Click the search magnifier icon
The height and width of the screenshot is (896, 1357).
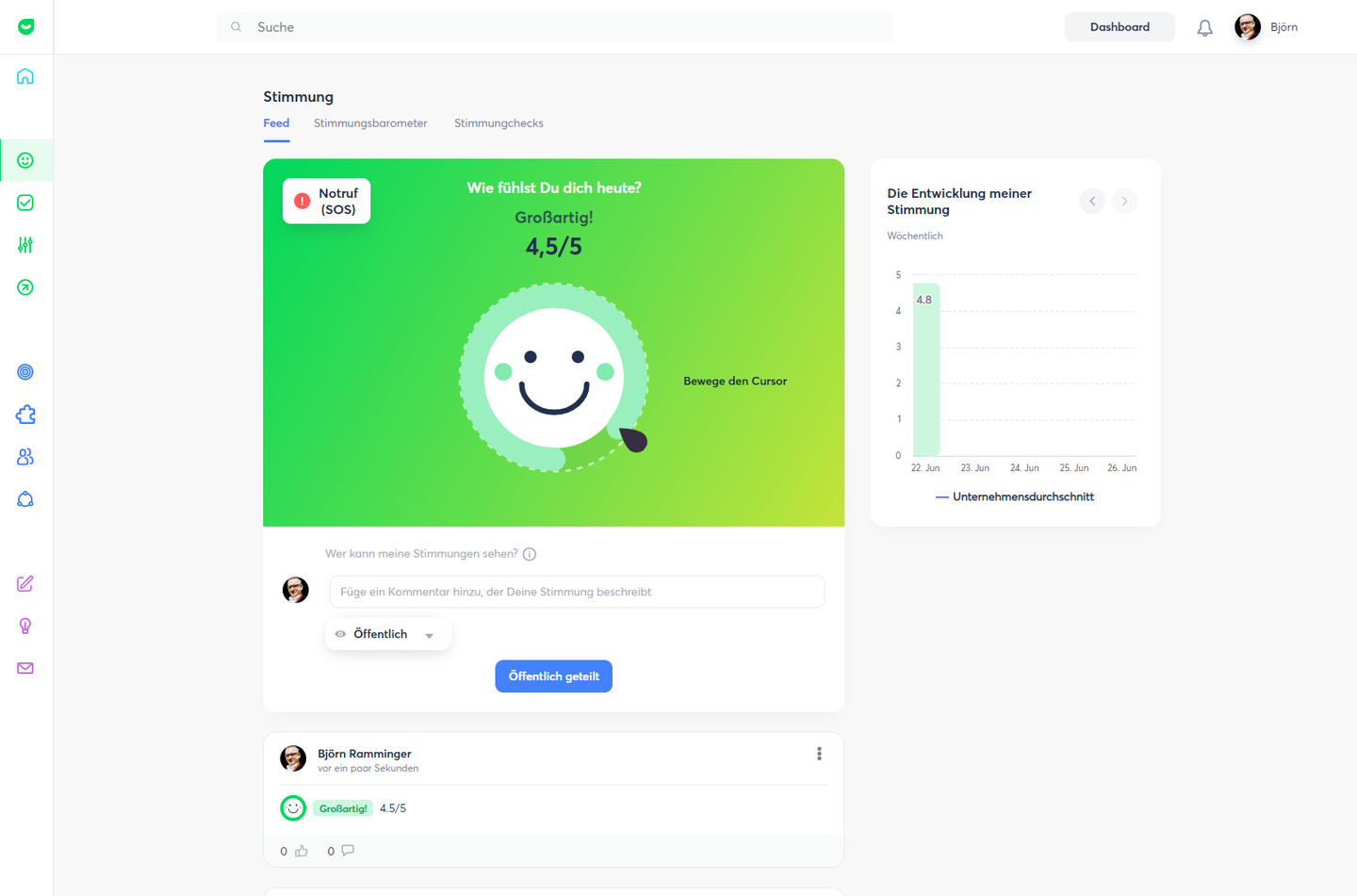[237, 27]
